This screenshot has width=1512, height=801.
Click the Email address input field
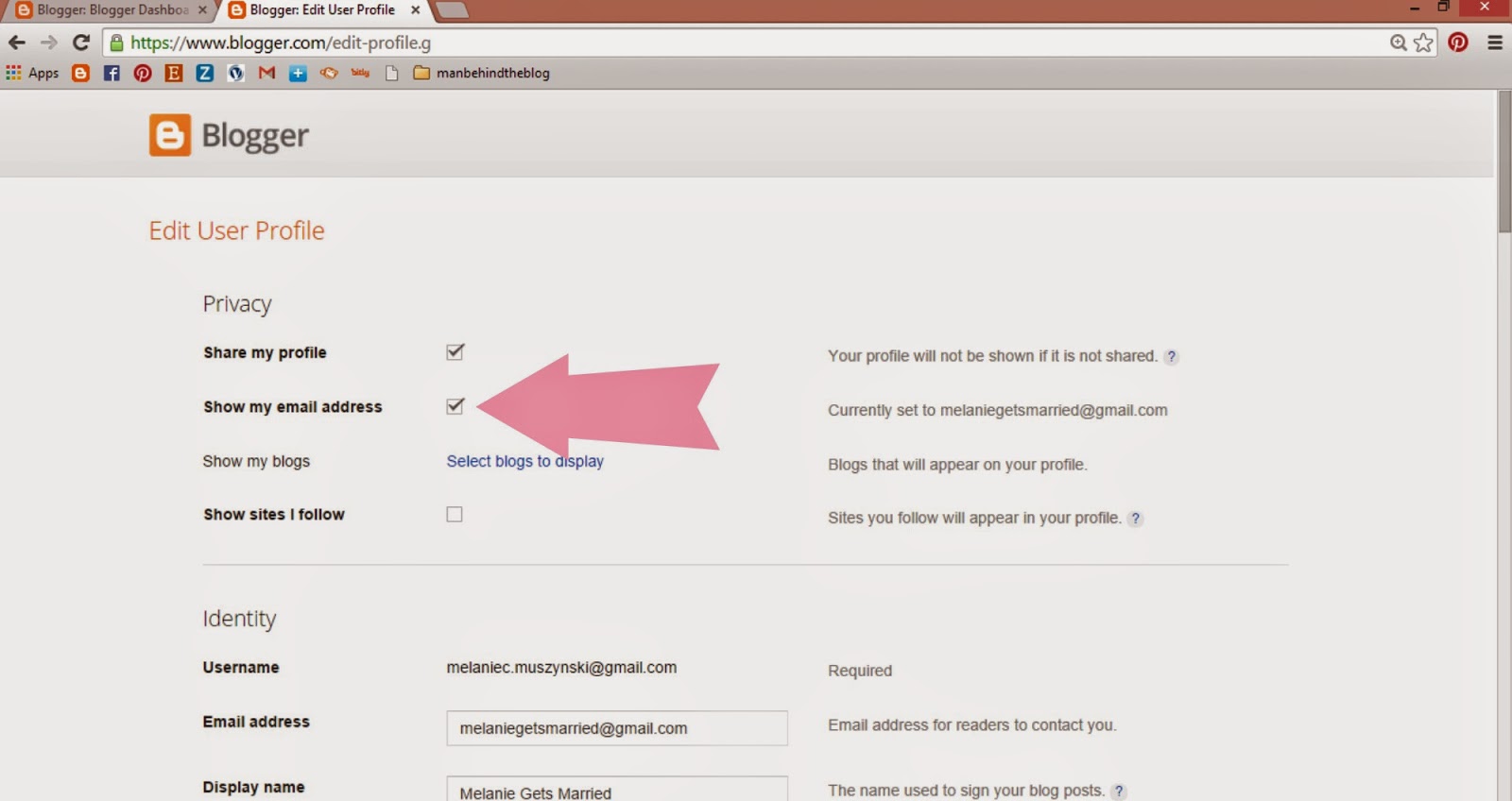point(617,728)
